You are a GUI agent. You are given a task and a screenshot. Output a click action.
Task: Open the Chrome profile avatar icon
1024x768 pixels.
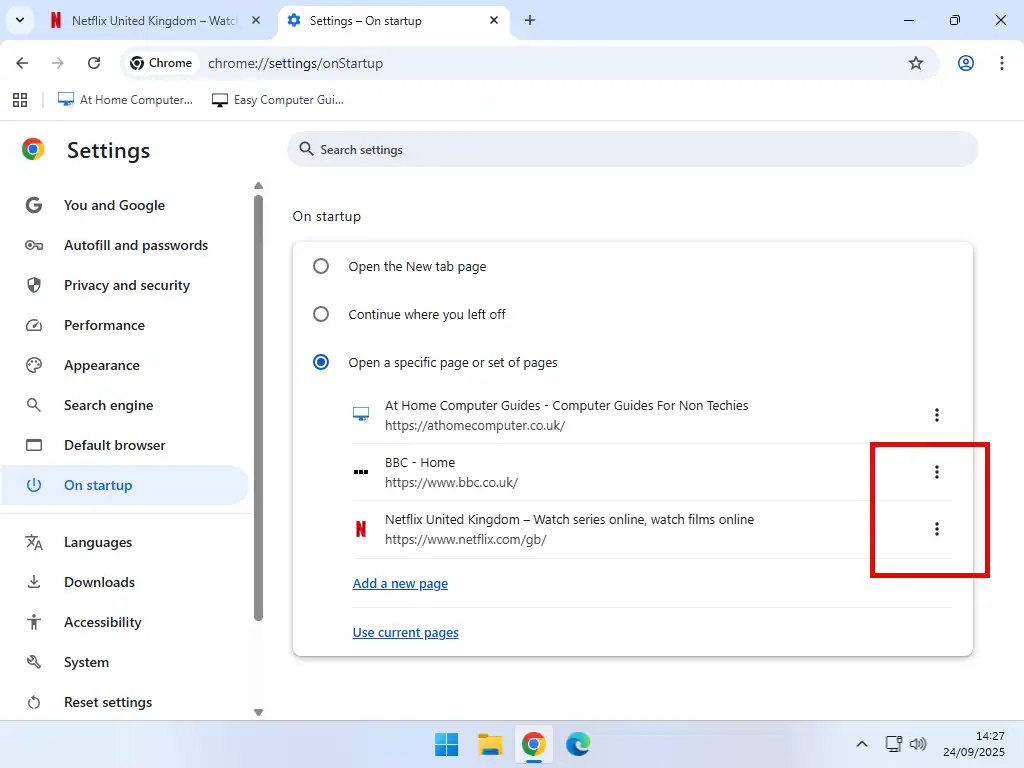click(965, 63)
